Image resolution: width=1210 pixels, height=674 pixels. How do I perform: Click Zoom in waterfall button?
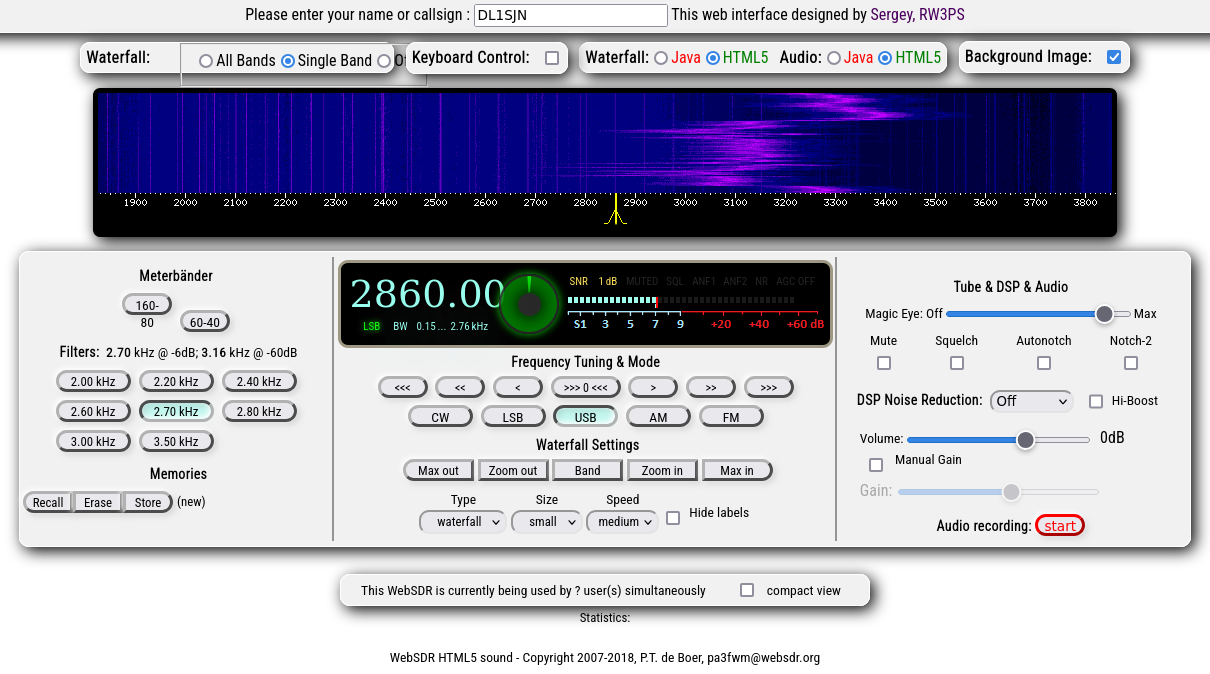(662, 470)
